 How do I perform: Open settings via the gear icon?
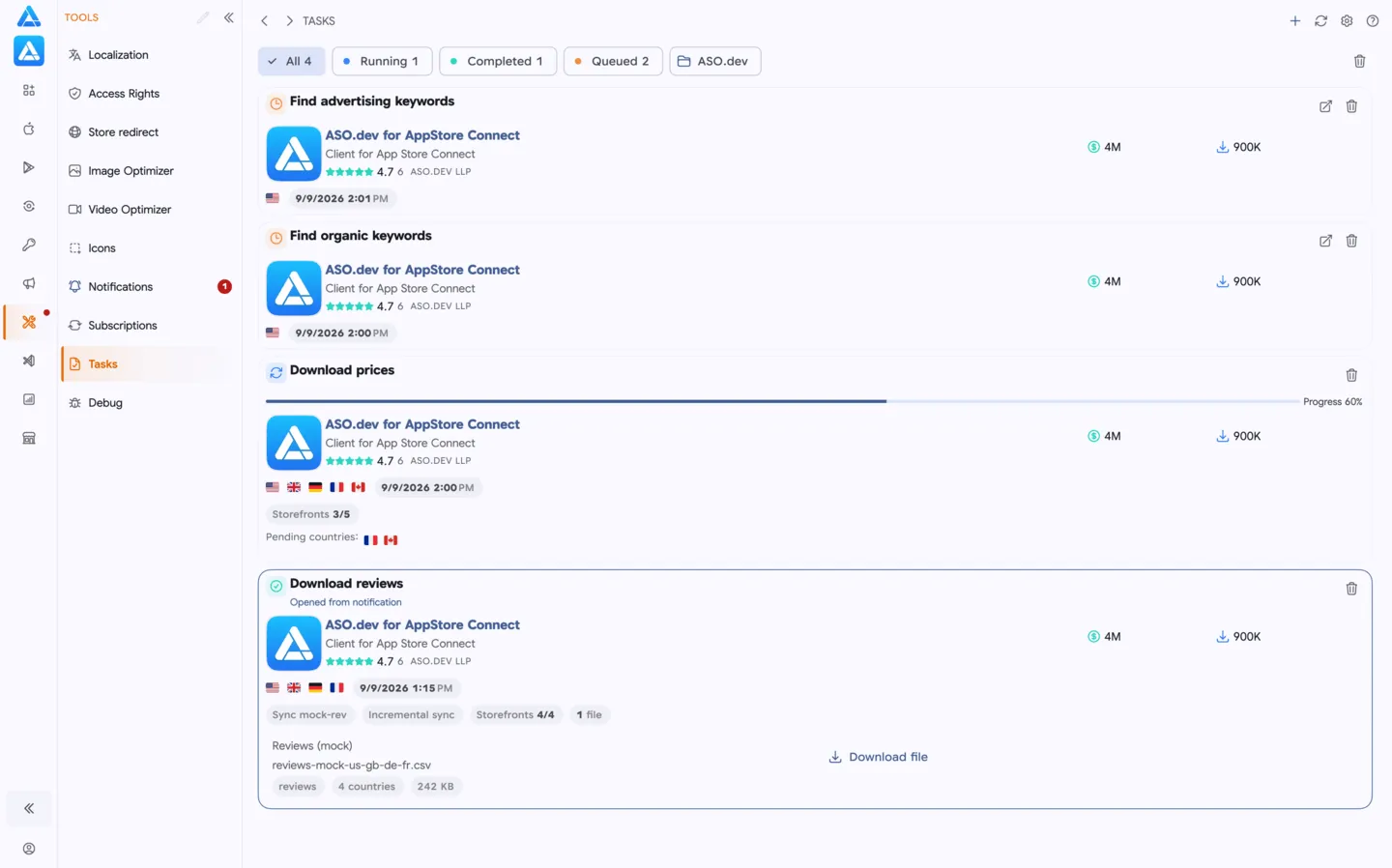point(1347,20)
